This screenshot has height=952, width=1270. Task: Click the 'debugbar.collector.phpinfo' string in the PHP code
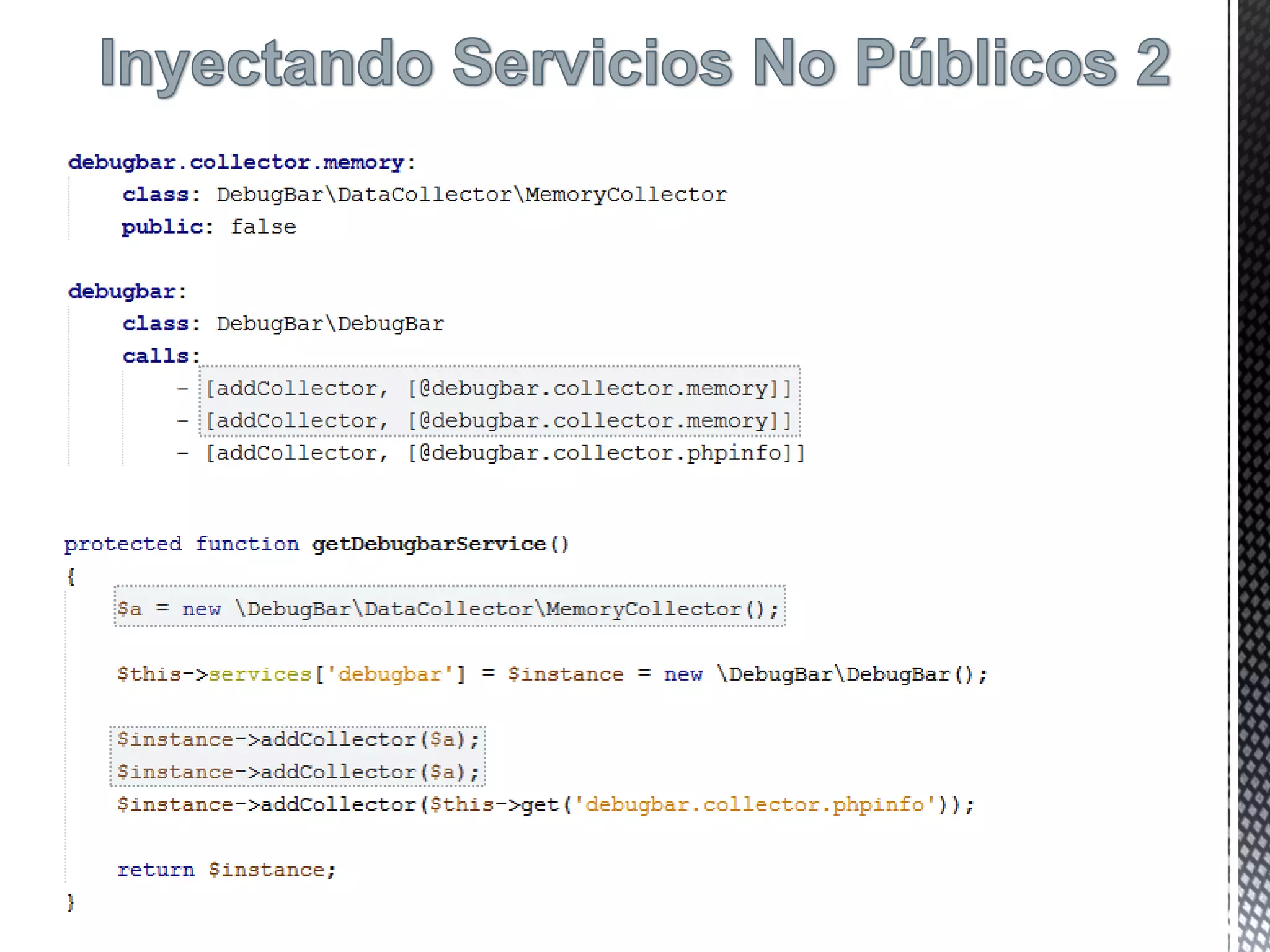click(755, 804)
